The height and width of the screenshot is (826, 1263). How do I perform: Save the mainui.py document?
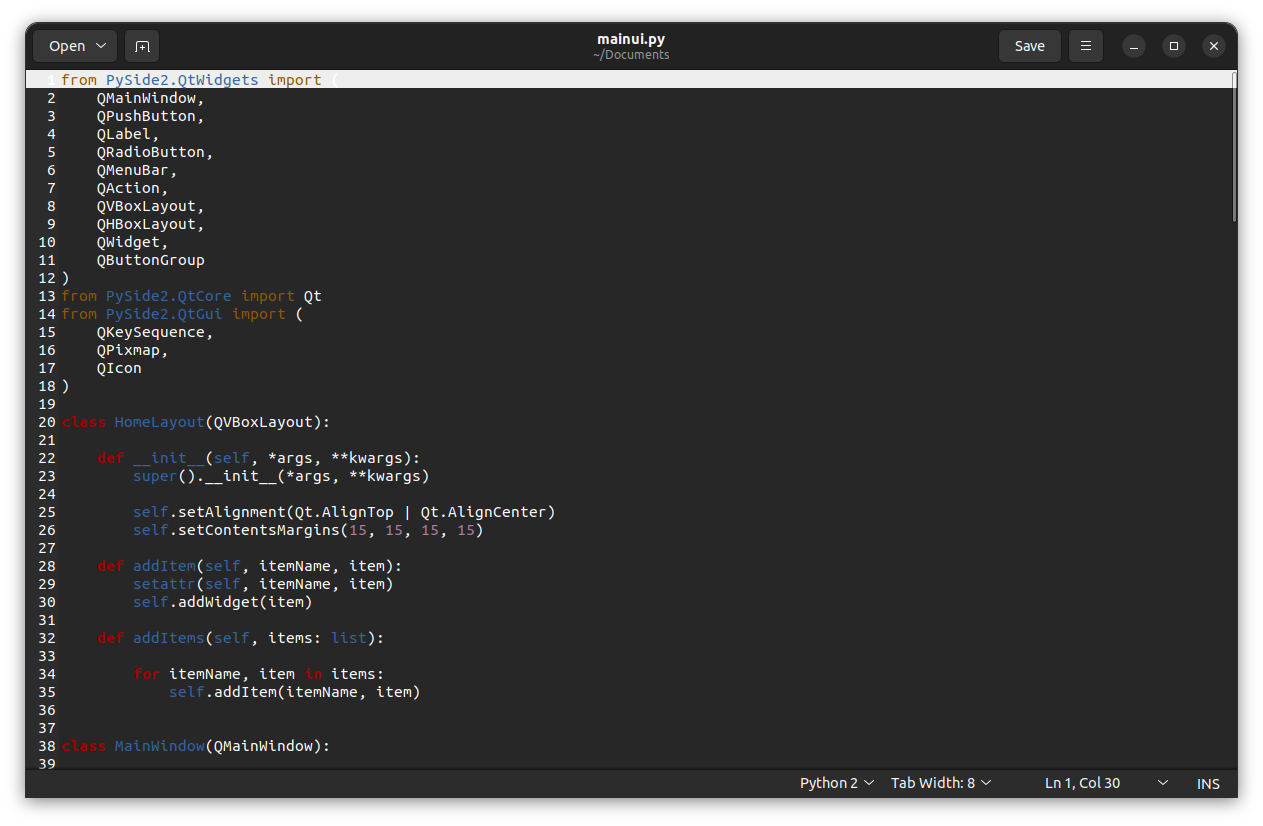click(x=1029, y=46)
